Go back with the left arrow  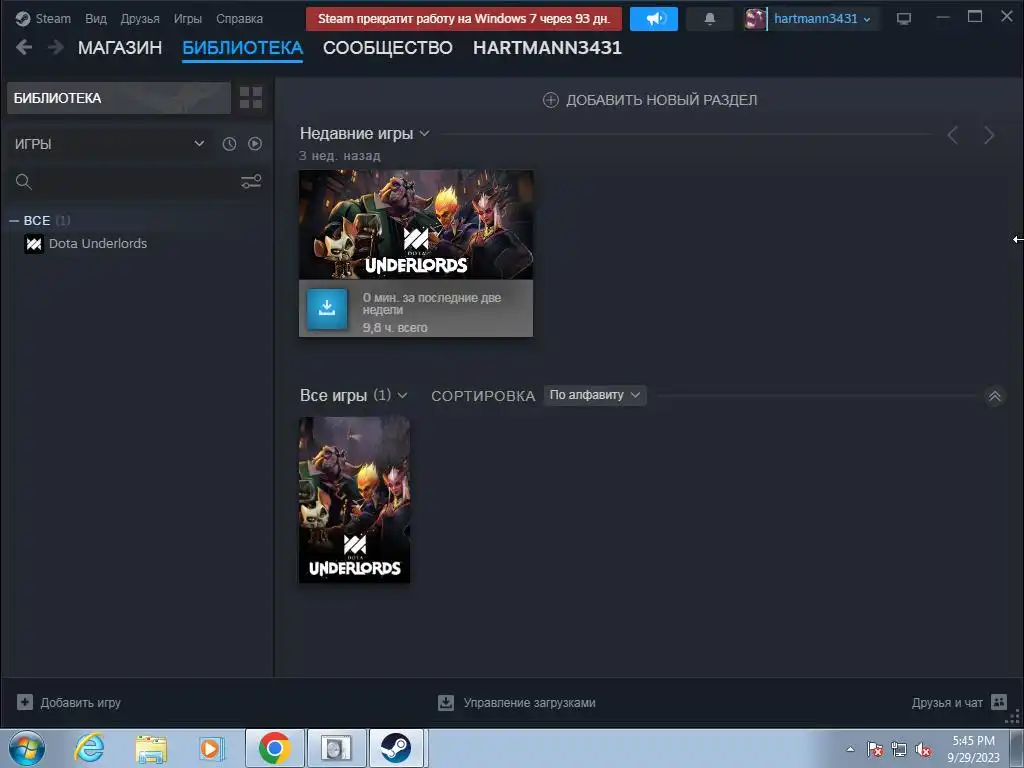[x=24, y=47]
